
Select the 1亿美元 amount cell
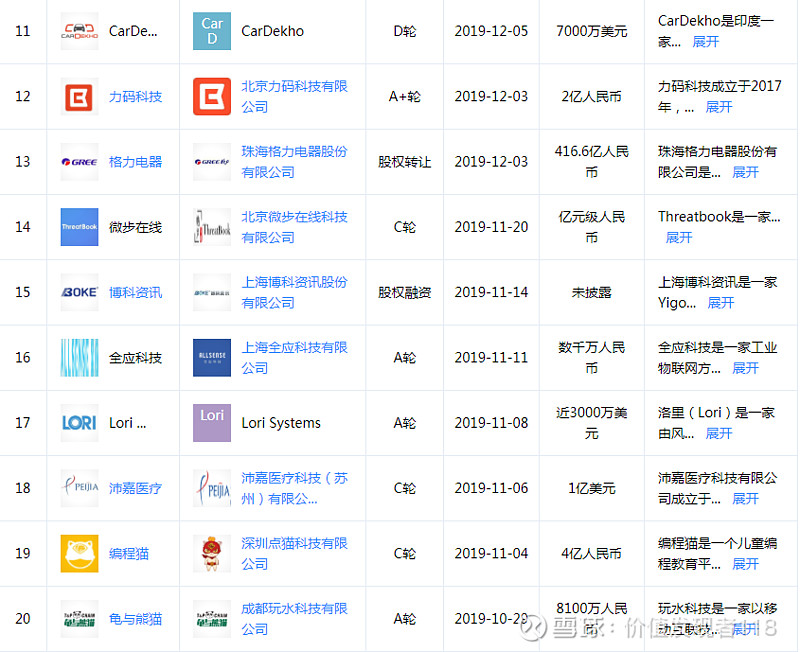pos(592,488)
